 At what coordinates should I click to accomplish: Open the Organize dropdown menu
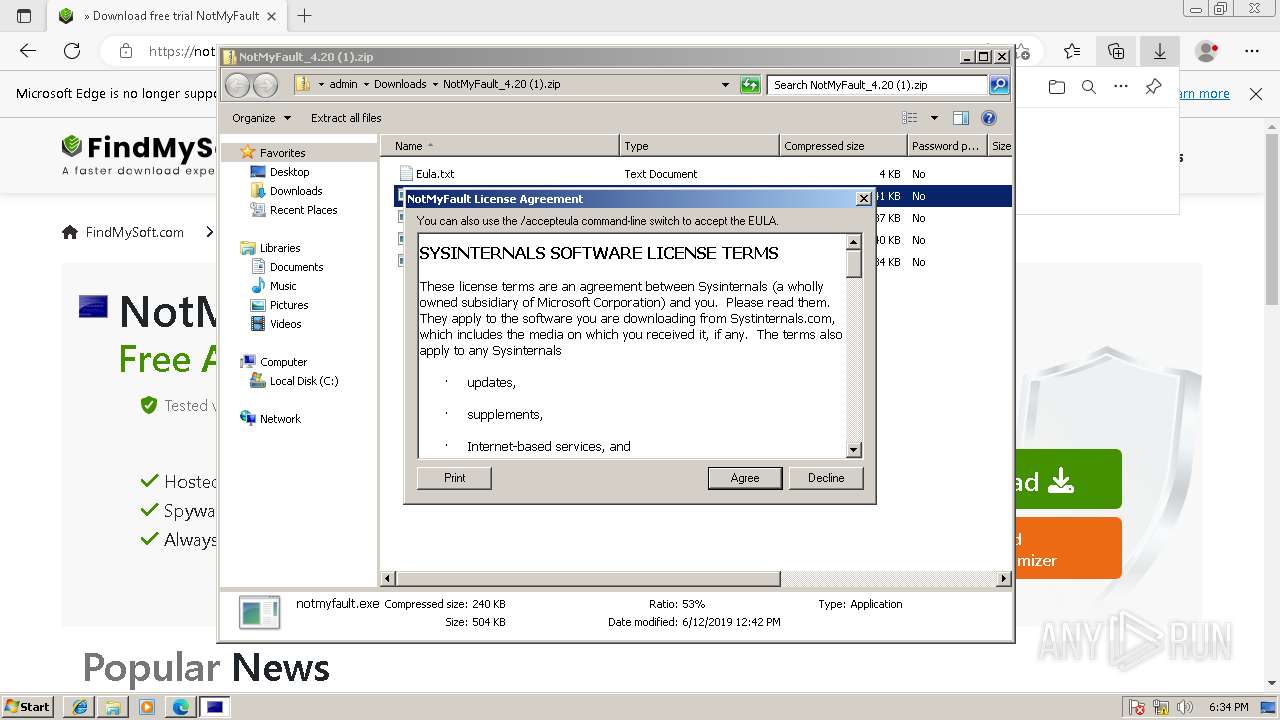click(x=261, y=118)
